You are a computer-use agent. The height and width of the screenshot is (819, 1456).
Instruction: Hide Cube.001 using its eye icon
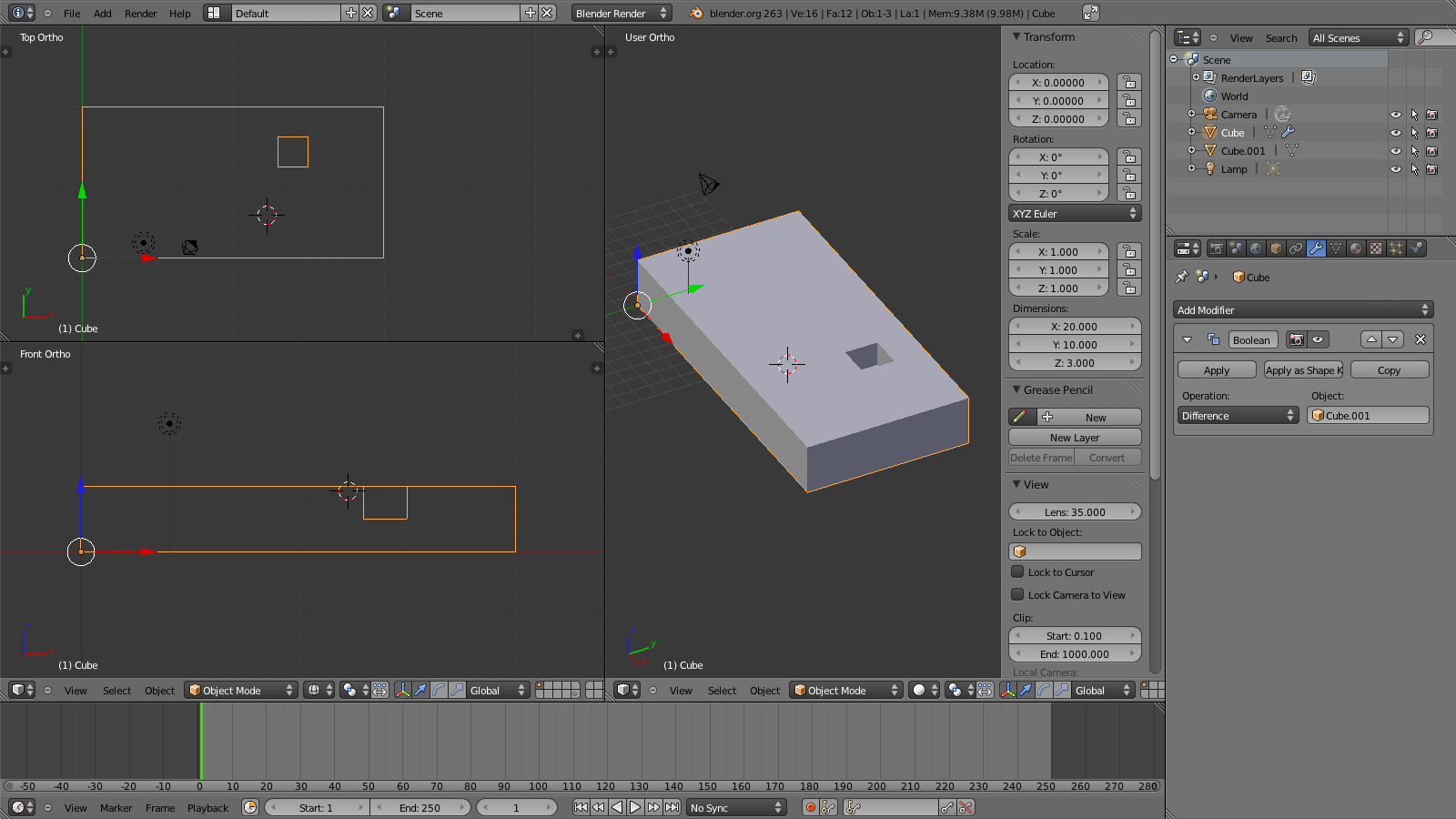tap(1395, 151)
